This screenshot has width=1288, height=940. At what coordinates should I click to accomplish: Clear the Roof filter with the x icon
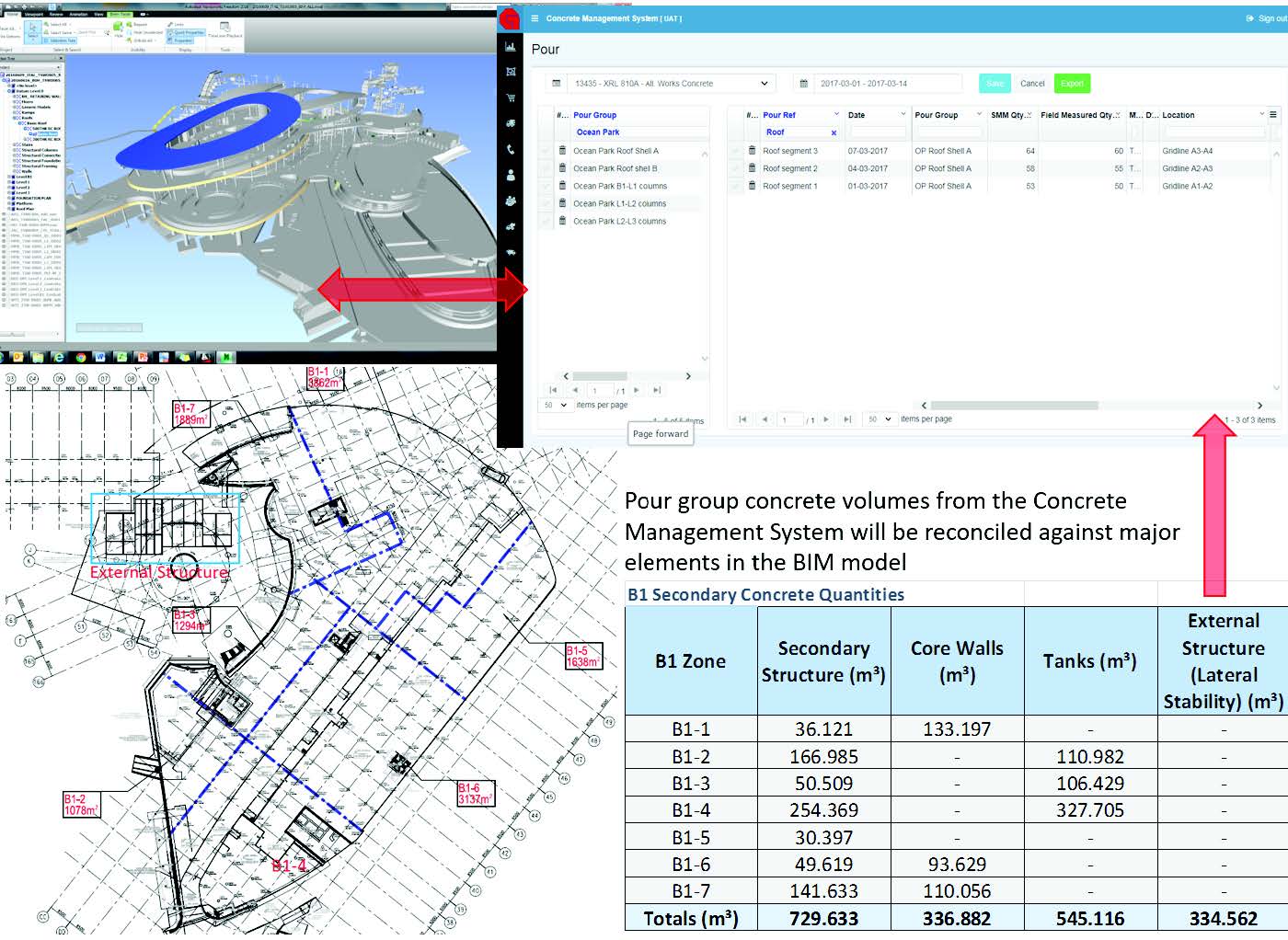pyautogui.click(x=834, y=132)
